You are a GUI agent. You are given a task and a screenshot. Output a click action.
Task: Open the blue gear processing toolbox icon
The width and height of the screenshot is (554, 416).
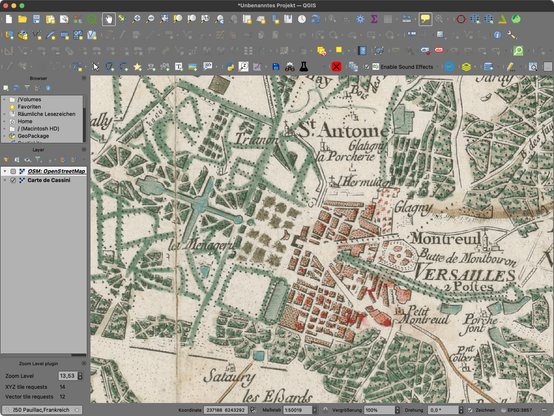pyautogui.click(x=360, y=19)
